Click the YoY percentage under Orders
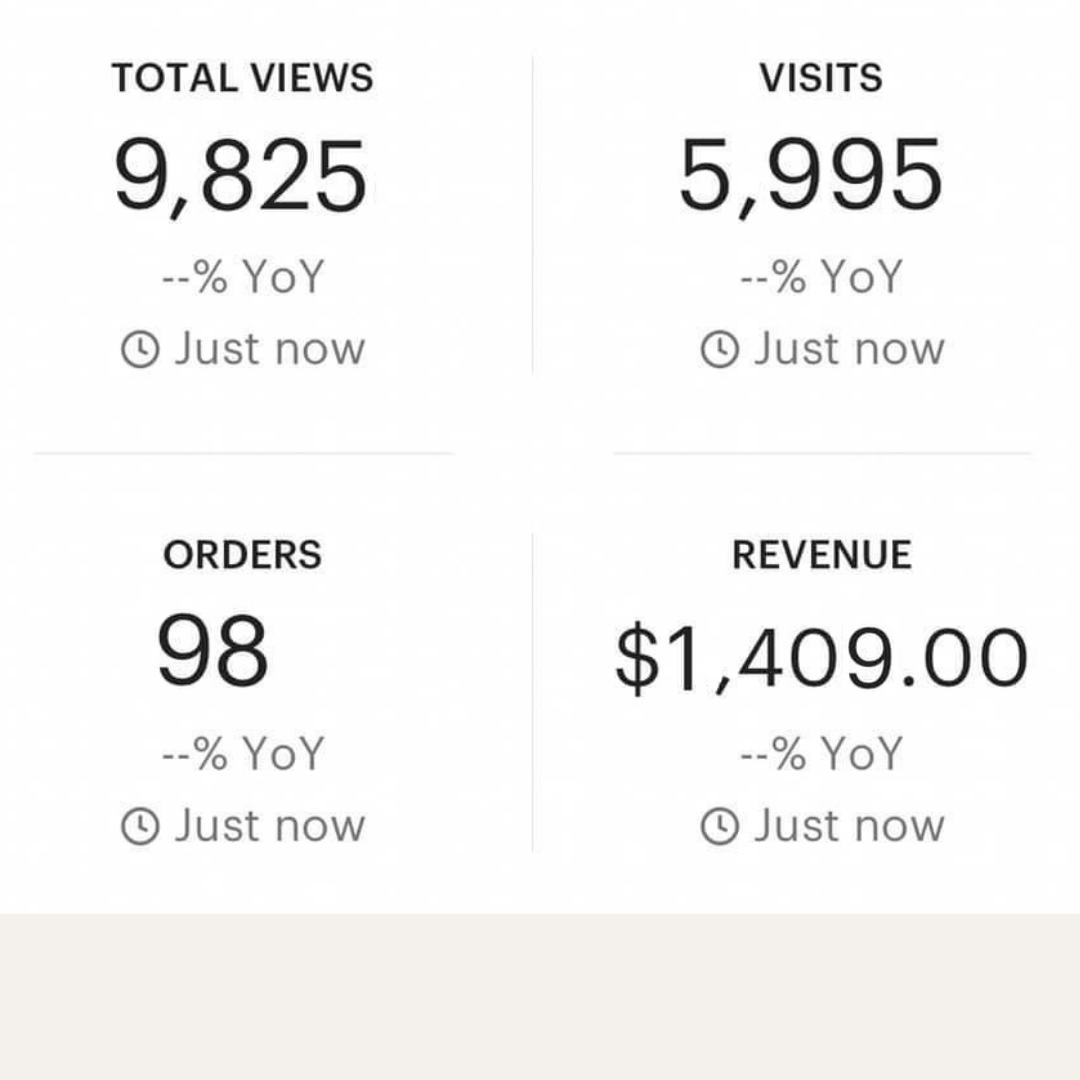1080x1080 pixels. pos(244,753)
